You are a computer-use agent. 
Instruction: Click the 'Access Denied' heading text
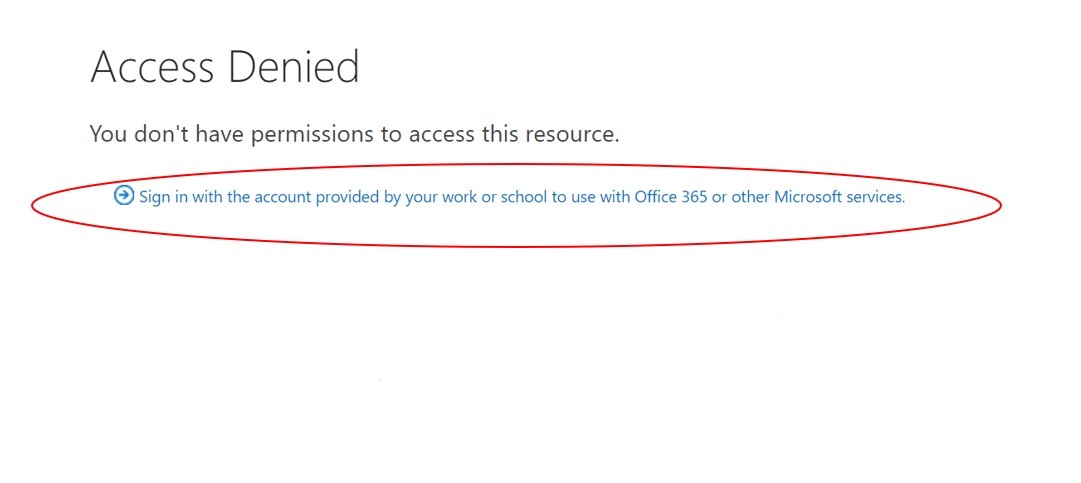225,67
